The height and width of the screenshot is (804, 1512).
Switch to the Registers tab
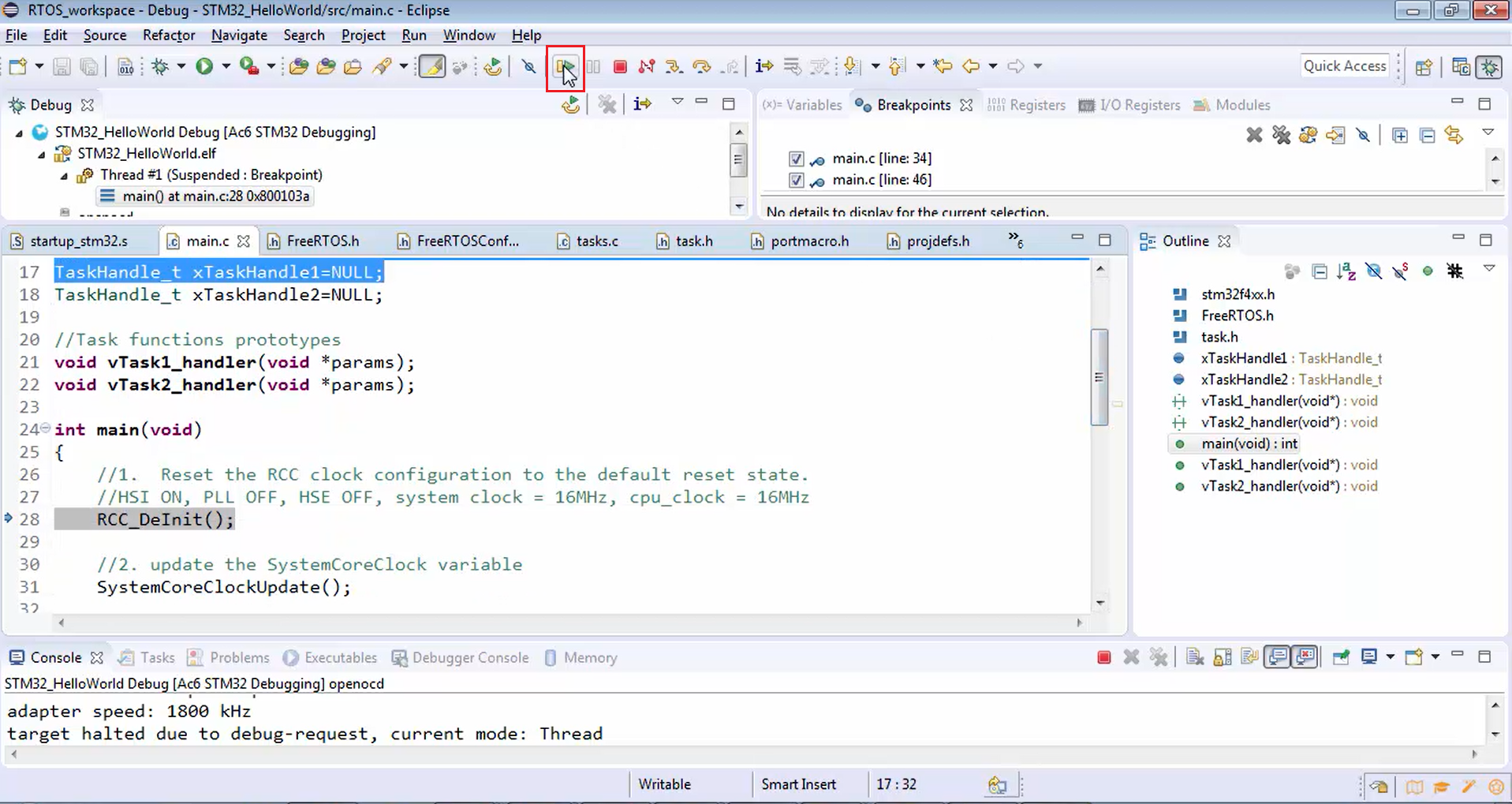[x=1026, y=105]
